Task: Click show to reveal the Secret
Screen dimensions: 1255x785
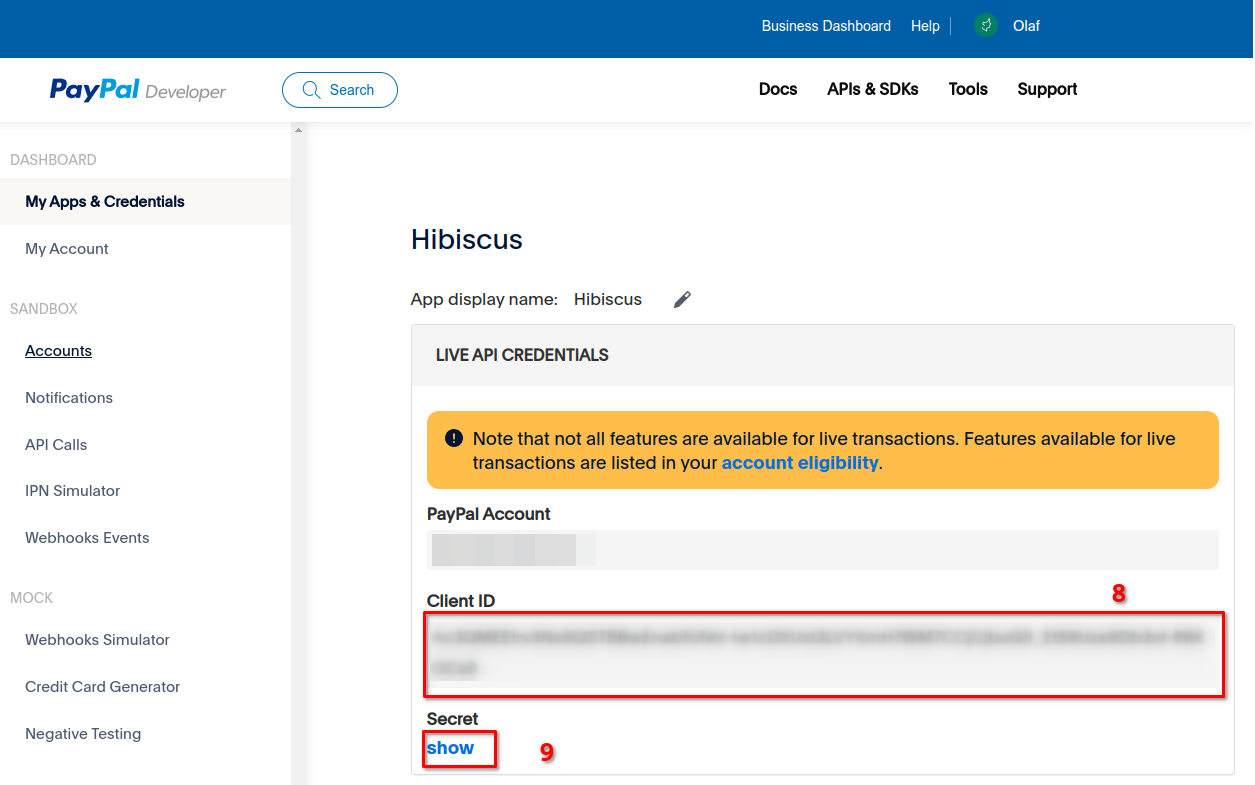Action: tap(450, 748)
